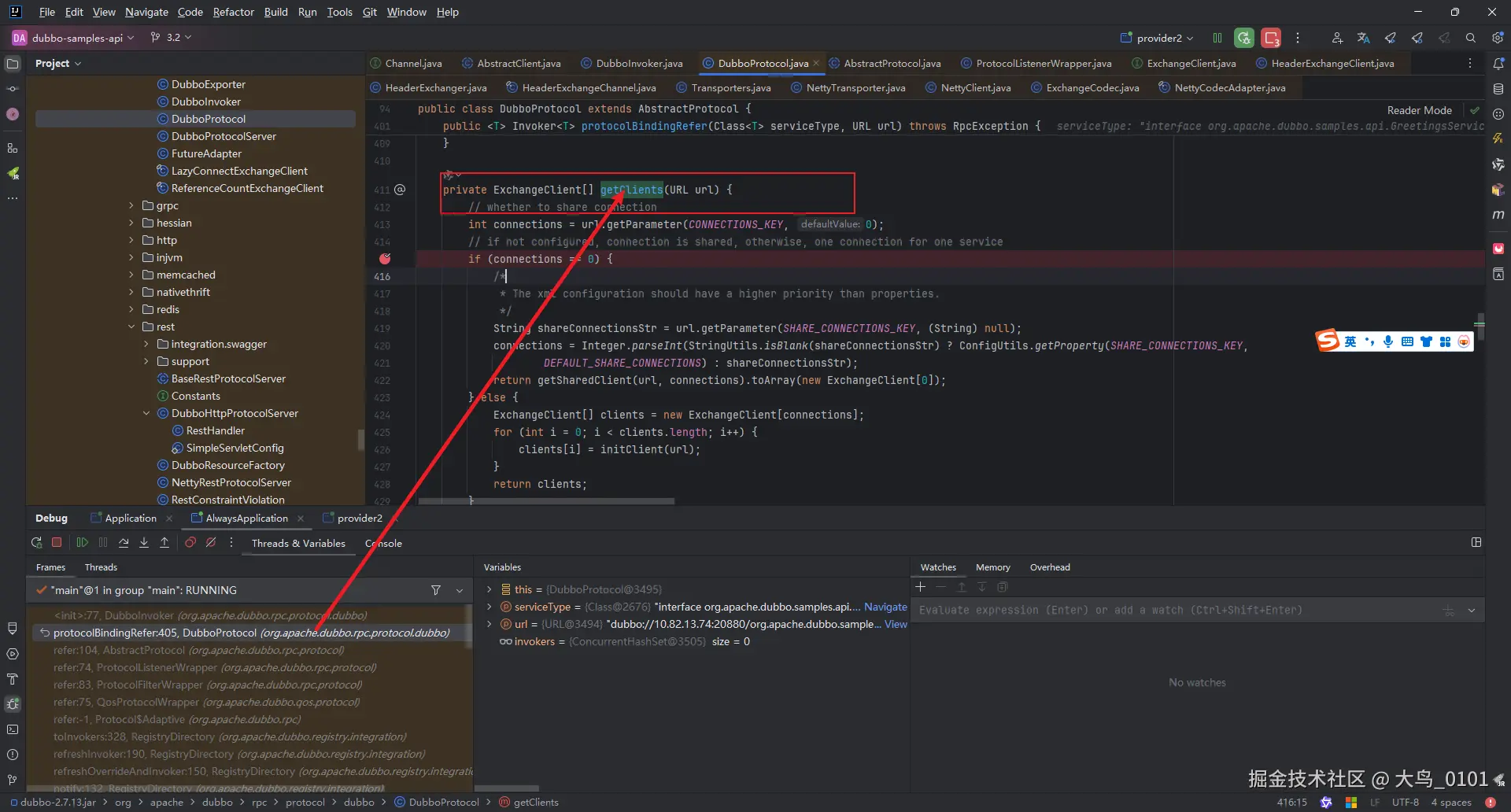Close the DubboProtocol.java editor tab
This screenshot has width=1511, height=812.
point(816,64)
